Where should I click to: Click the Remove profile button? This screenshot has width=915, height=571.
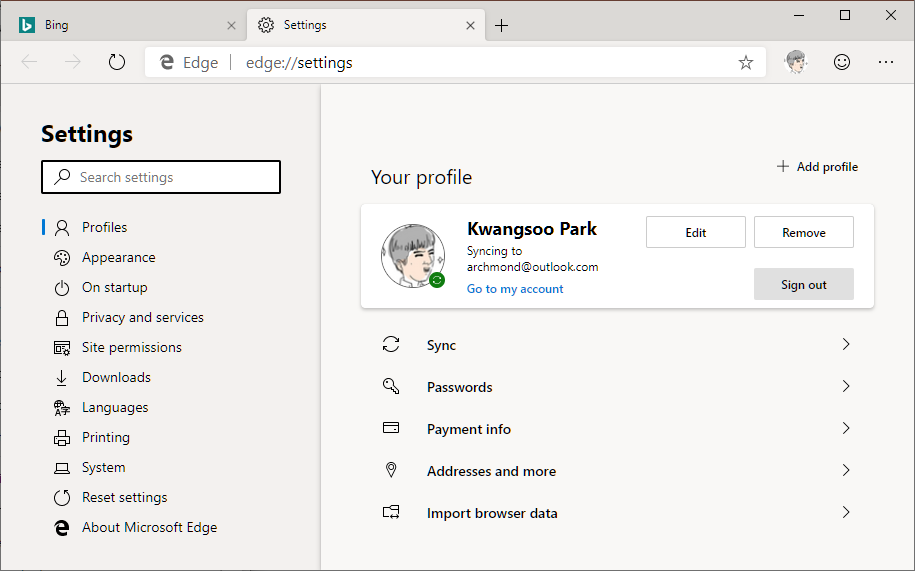[x=804, y=232]
